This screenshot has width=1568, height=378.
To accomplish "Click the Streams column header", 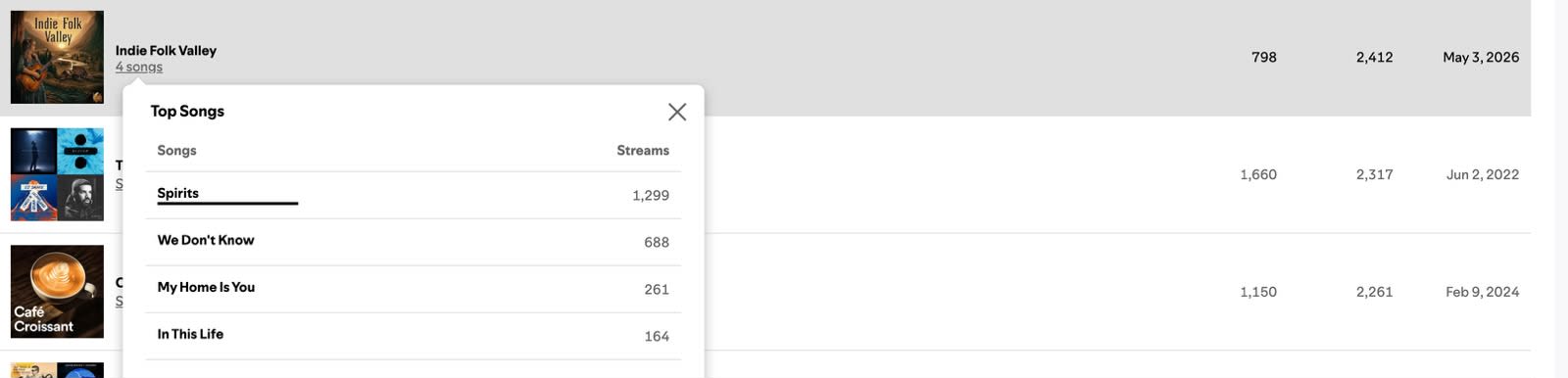I will (643, 150).
